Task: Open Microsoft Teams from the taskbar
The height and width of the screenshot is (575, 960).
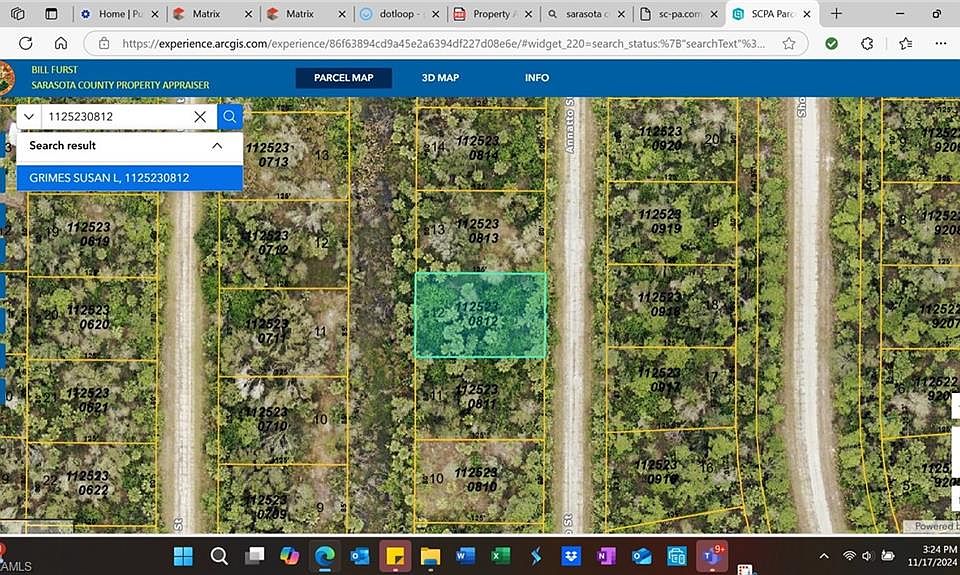Action: (712, 556)
